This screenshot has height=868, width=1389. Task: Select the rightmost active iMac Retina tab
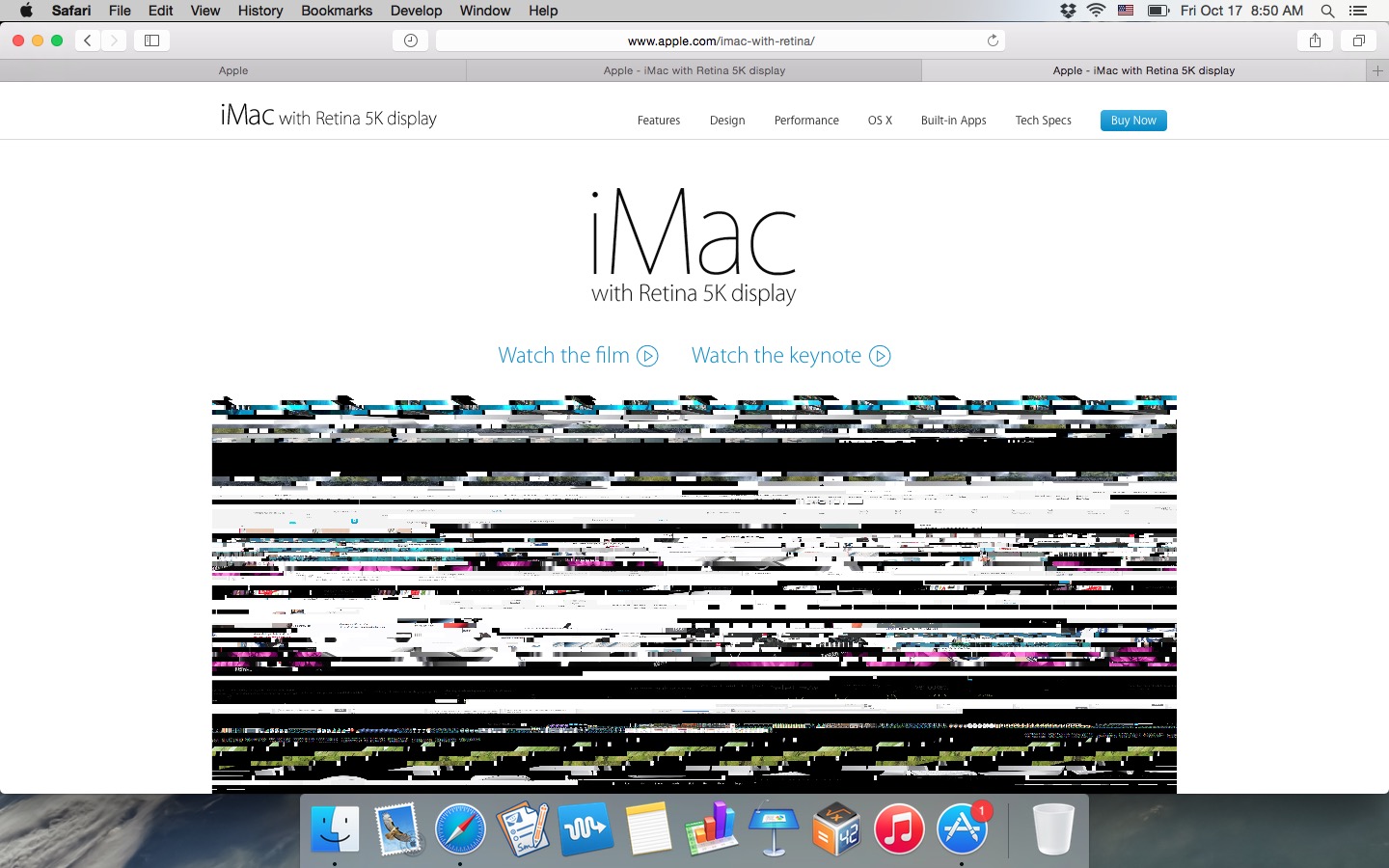1144,70
